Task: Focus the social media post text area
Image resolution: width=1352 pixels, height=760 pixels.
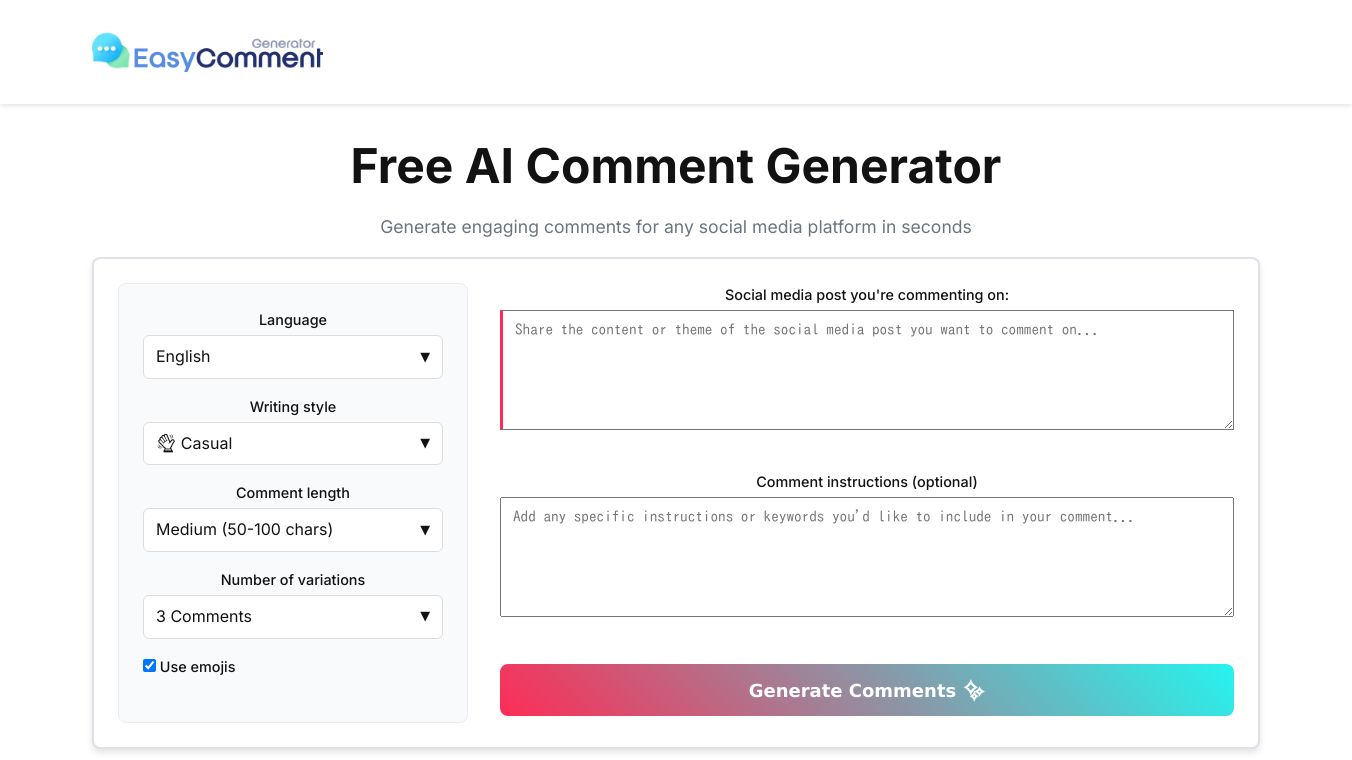Action: (867, 370)
